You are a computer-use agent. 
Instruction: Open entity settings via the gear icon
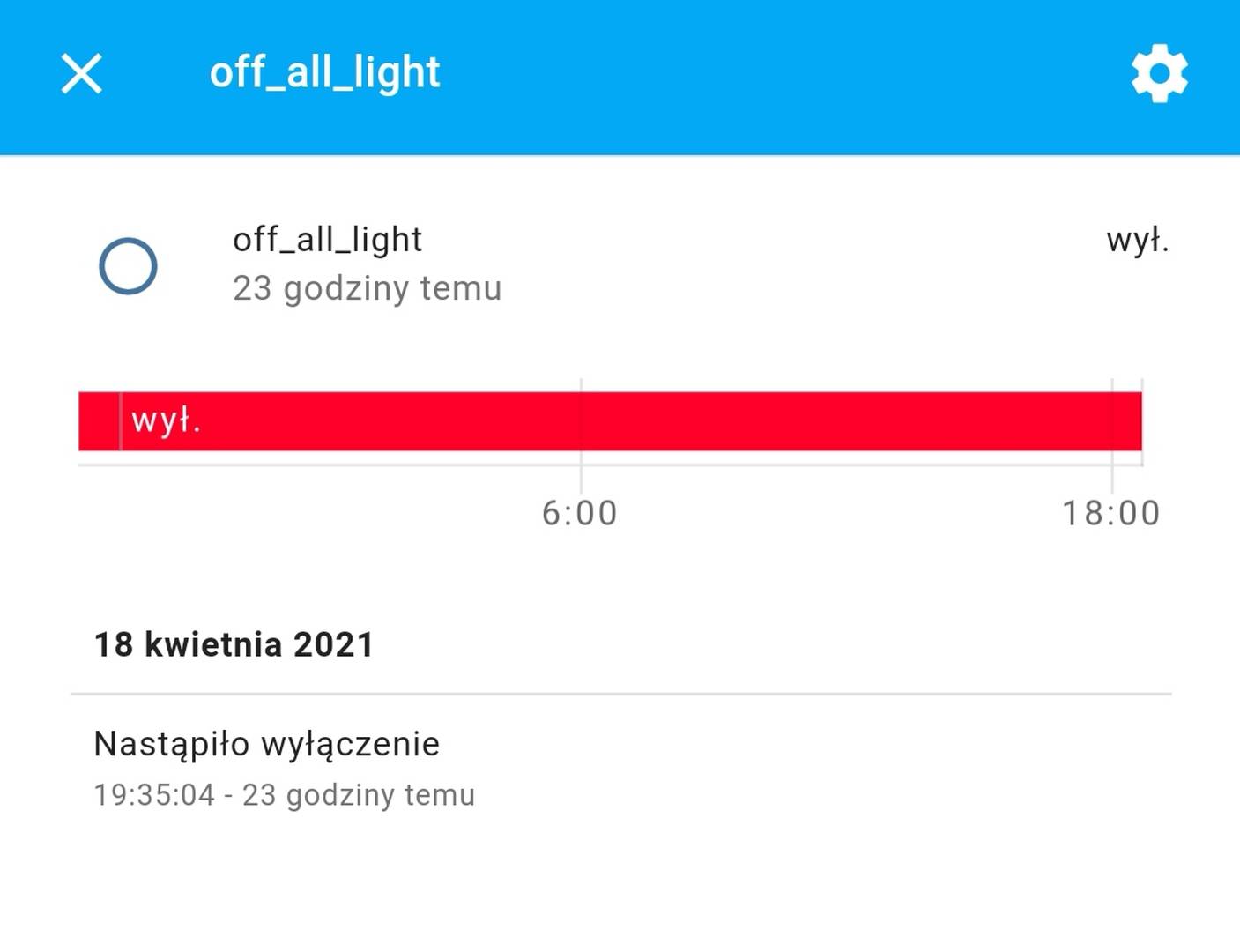pos(1159,73)
